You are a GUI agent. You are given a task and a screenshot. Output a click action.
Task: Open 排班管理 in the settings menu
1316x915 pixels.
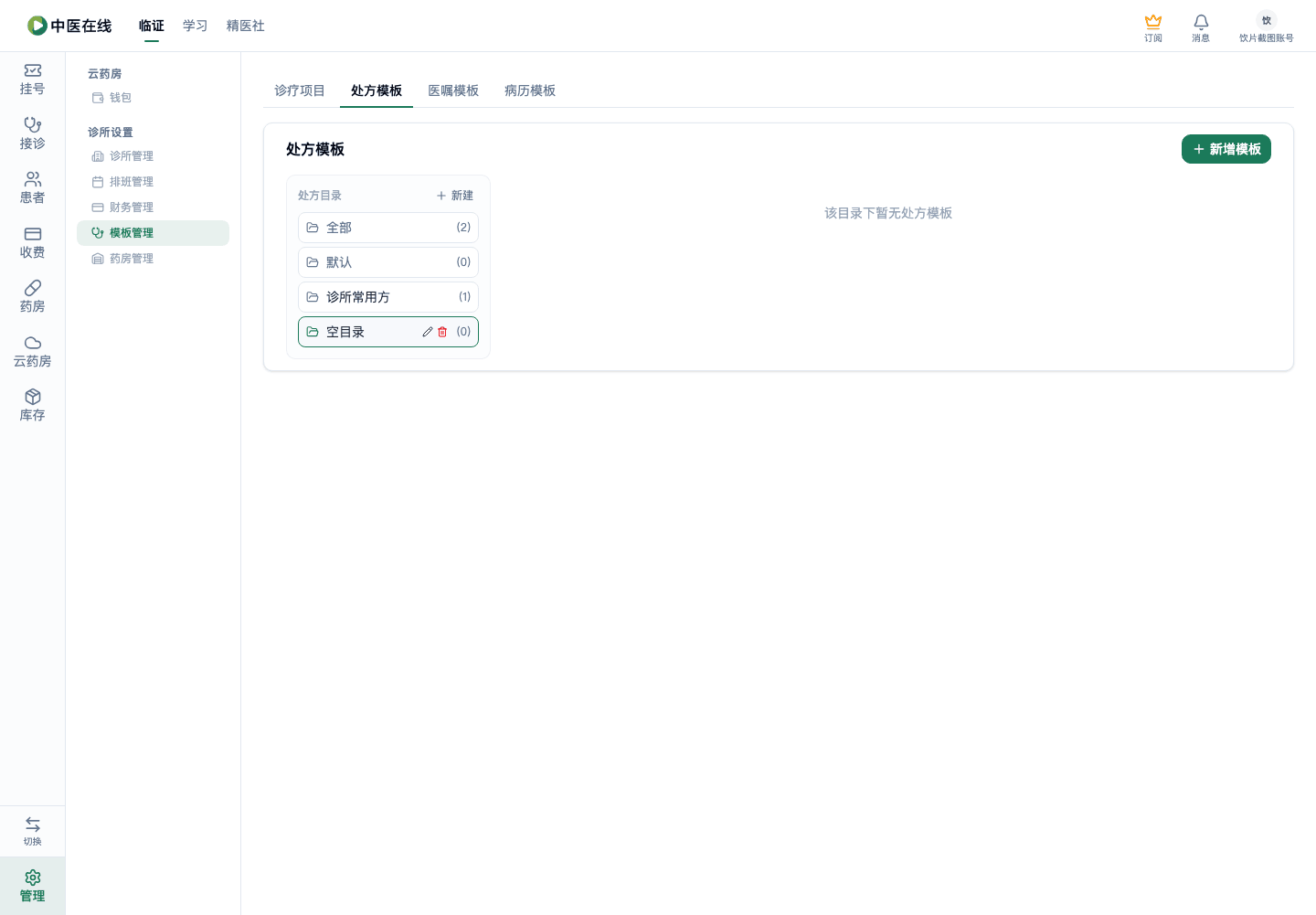tap(153, 182)
